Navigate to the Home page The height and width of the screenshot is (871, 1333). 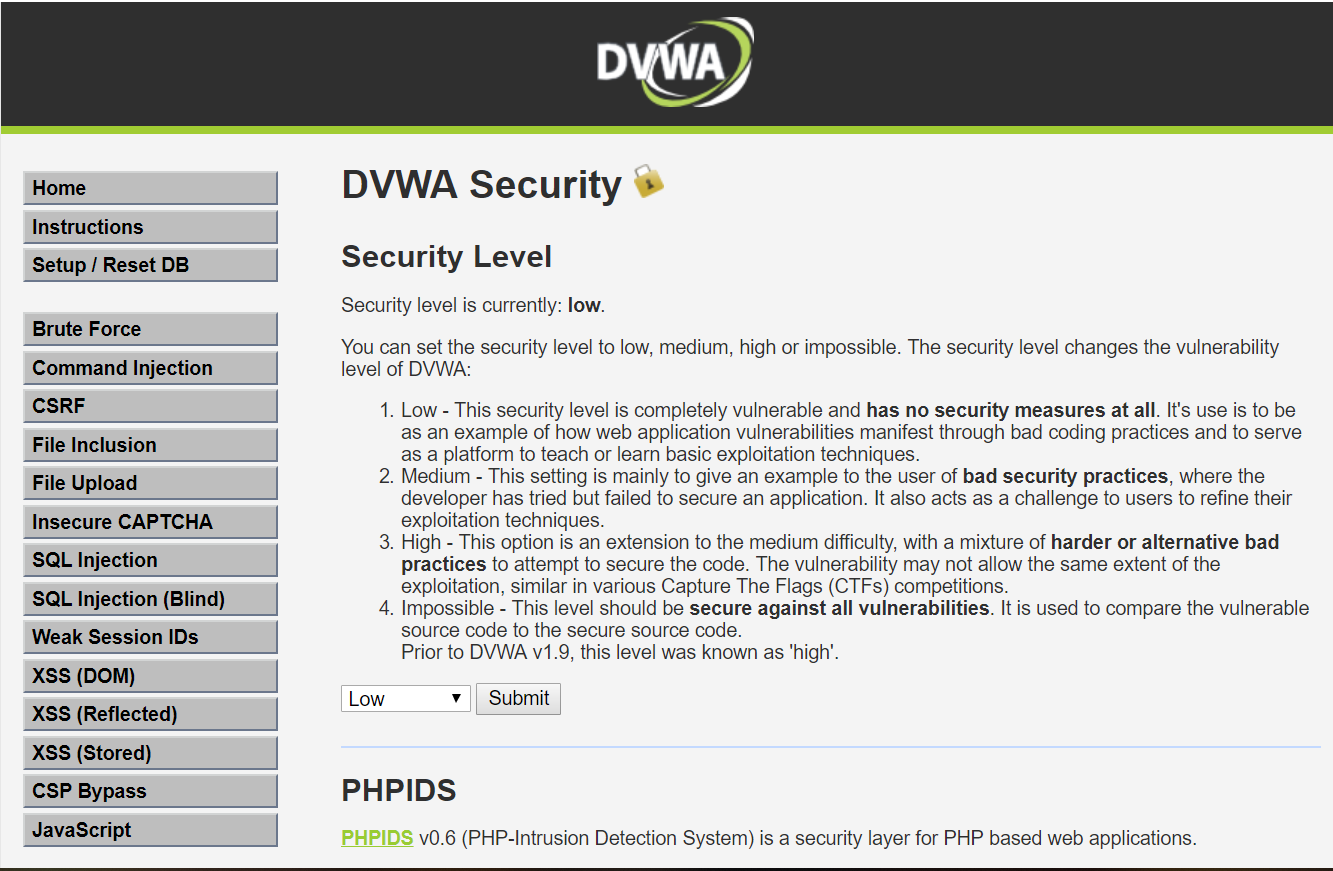coord(149,187)
